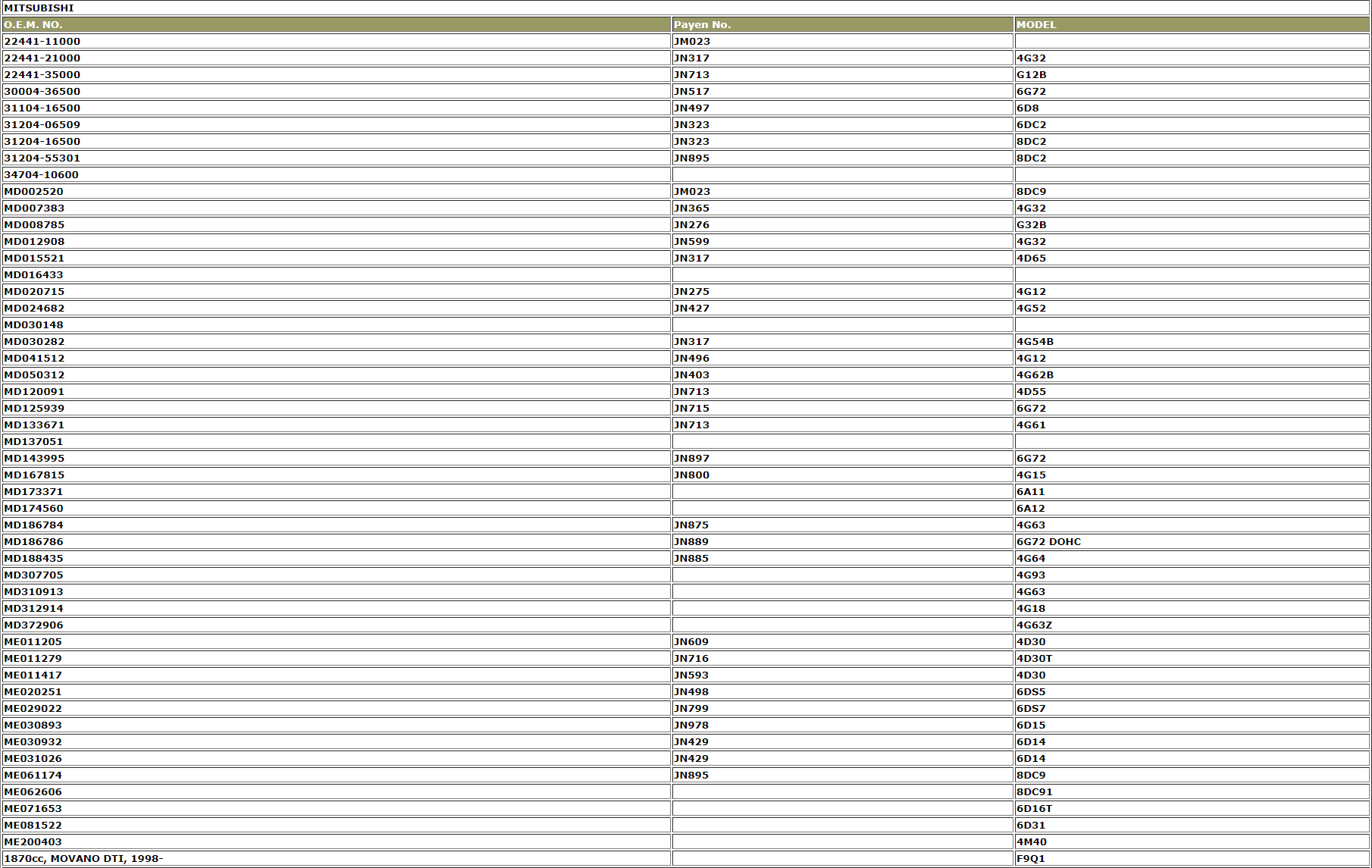Select Payen number JN800

(843, 475)
